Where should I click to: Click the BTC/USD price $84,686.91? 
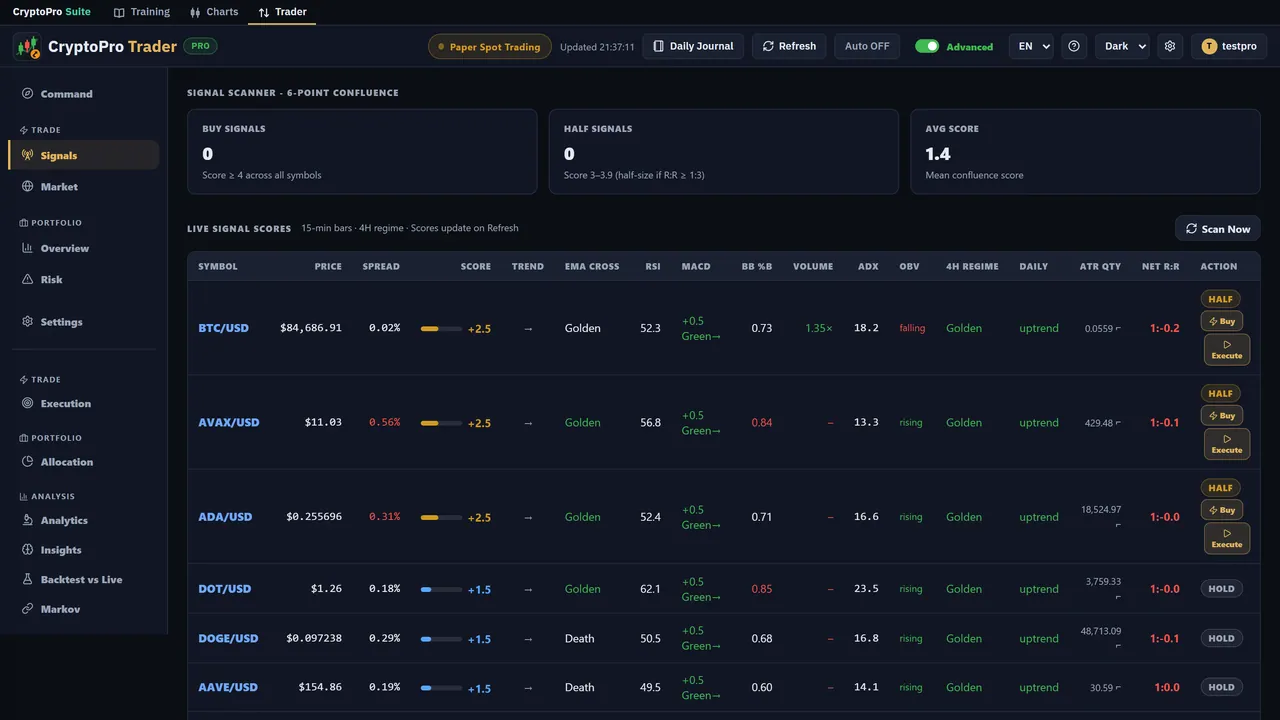[311, 328]
